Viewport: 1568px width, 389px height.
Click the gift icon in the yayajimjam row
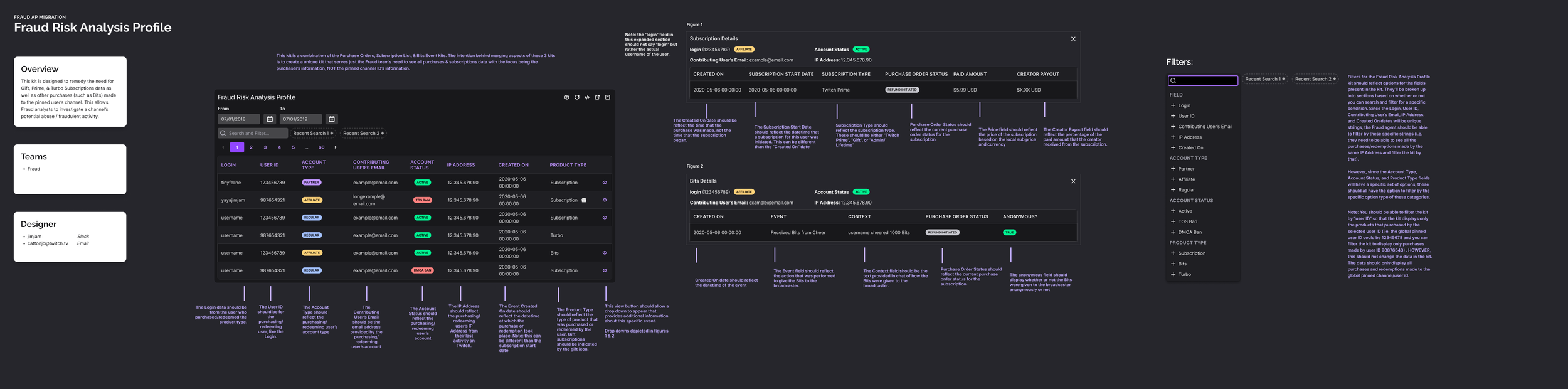click(584, 200)
